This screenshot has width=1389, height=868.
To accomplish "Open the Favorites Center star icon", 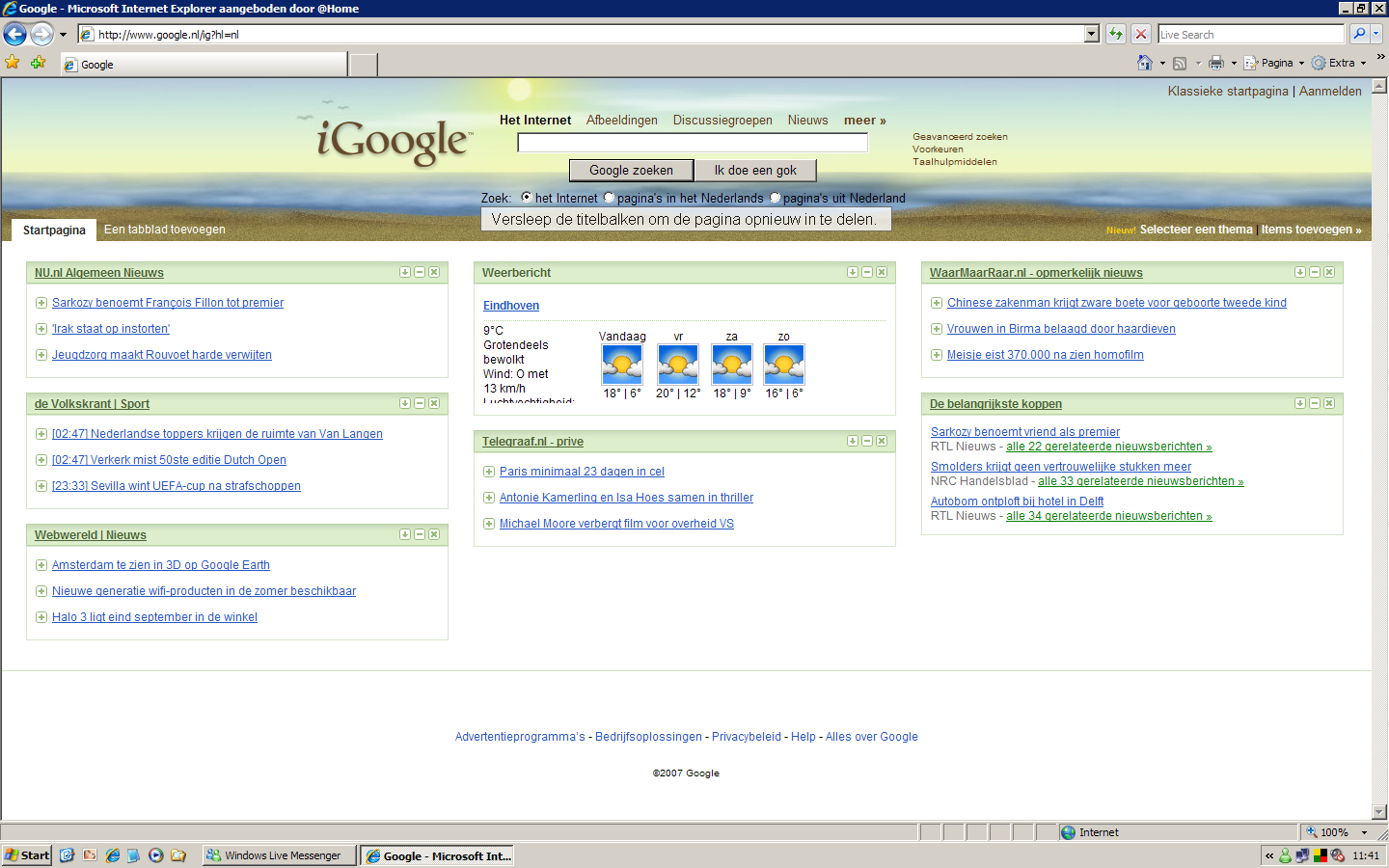I will click(13, 63).
